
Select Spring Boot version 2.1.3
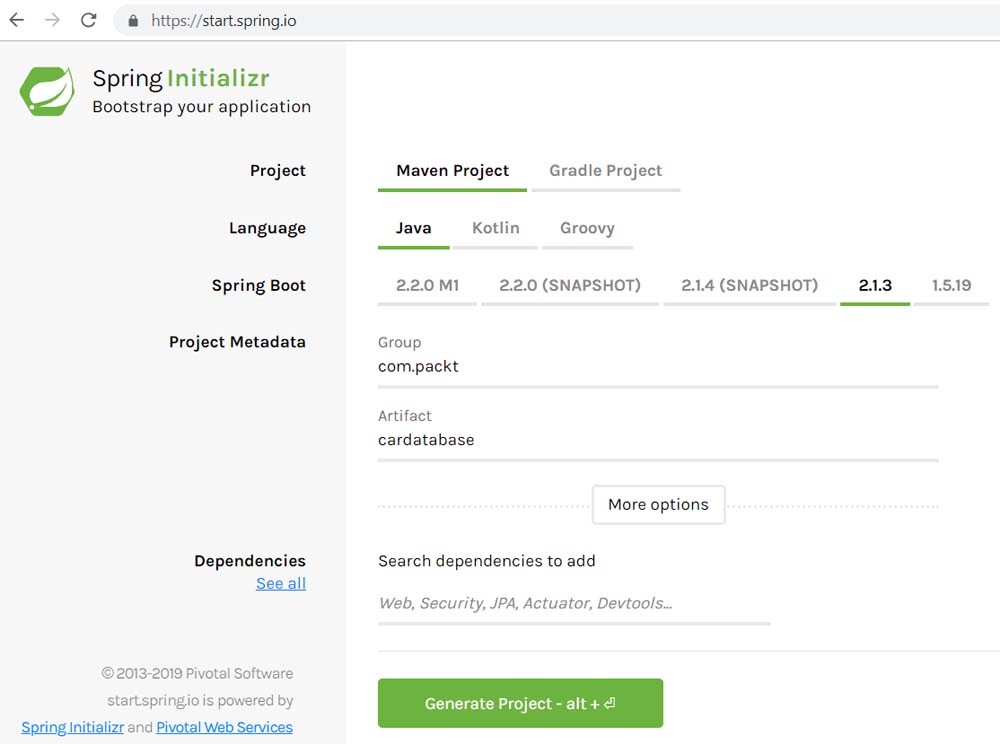875,285
